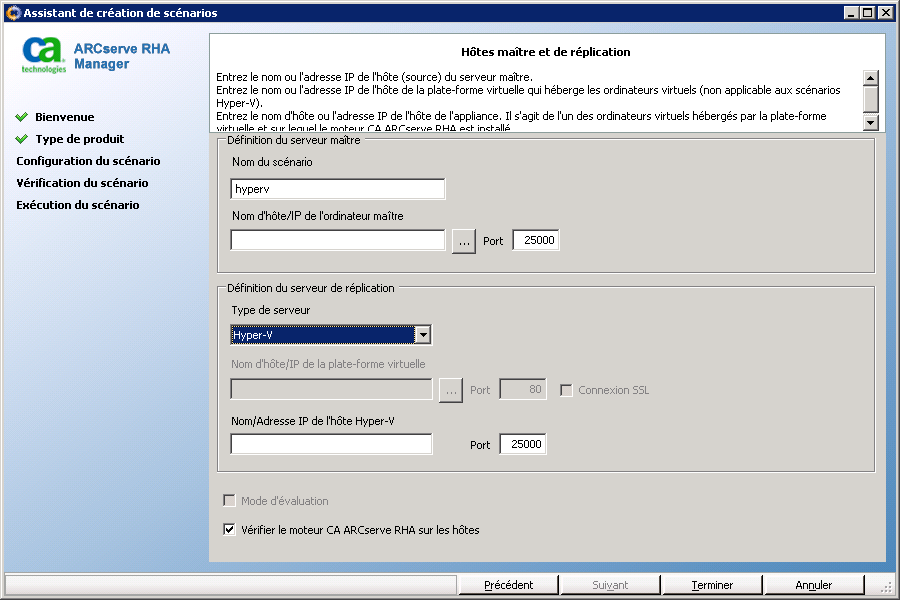900x600 pixels.
Task: Click the Hyper-V host name/IP field
Action: click(x=331, y=444)
